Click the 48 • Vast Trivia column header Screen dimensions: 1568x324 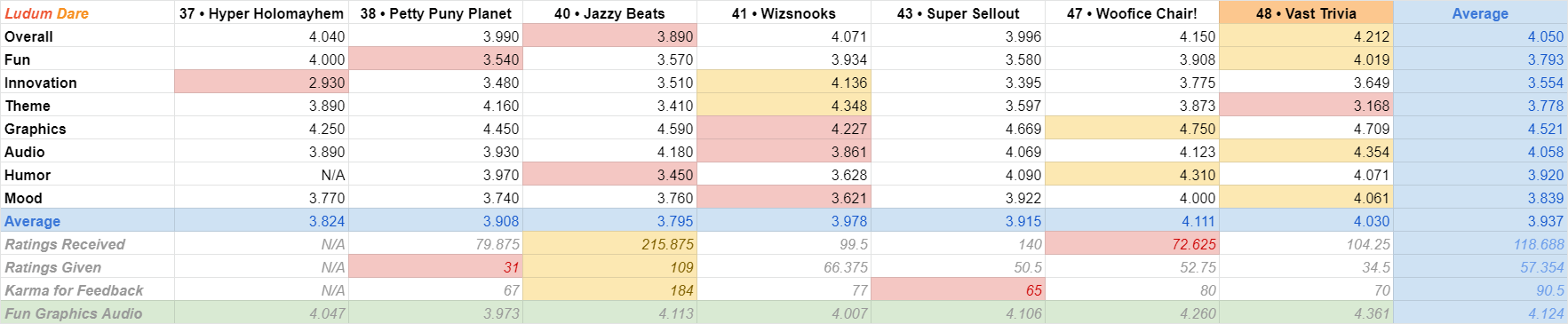tap(1306, 12)
